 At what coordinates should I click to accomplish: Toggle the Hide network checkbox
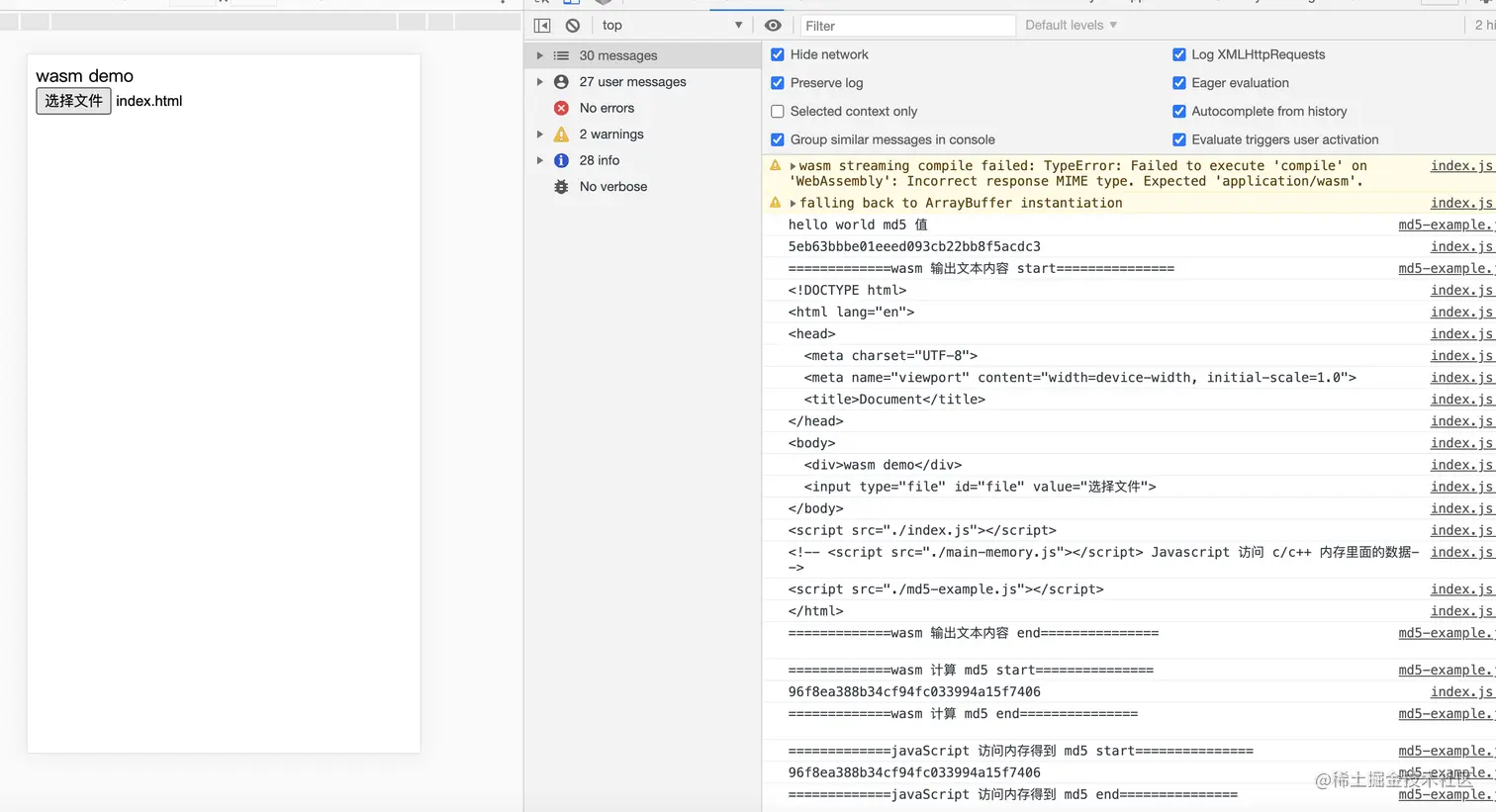pos(778,54)
